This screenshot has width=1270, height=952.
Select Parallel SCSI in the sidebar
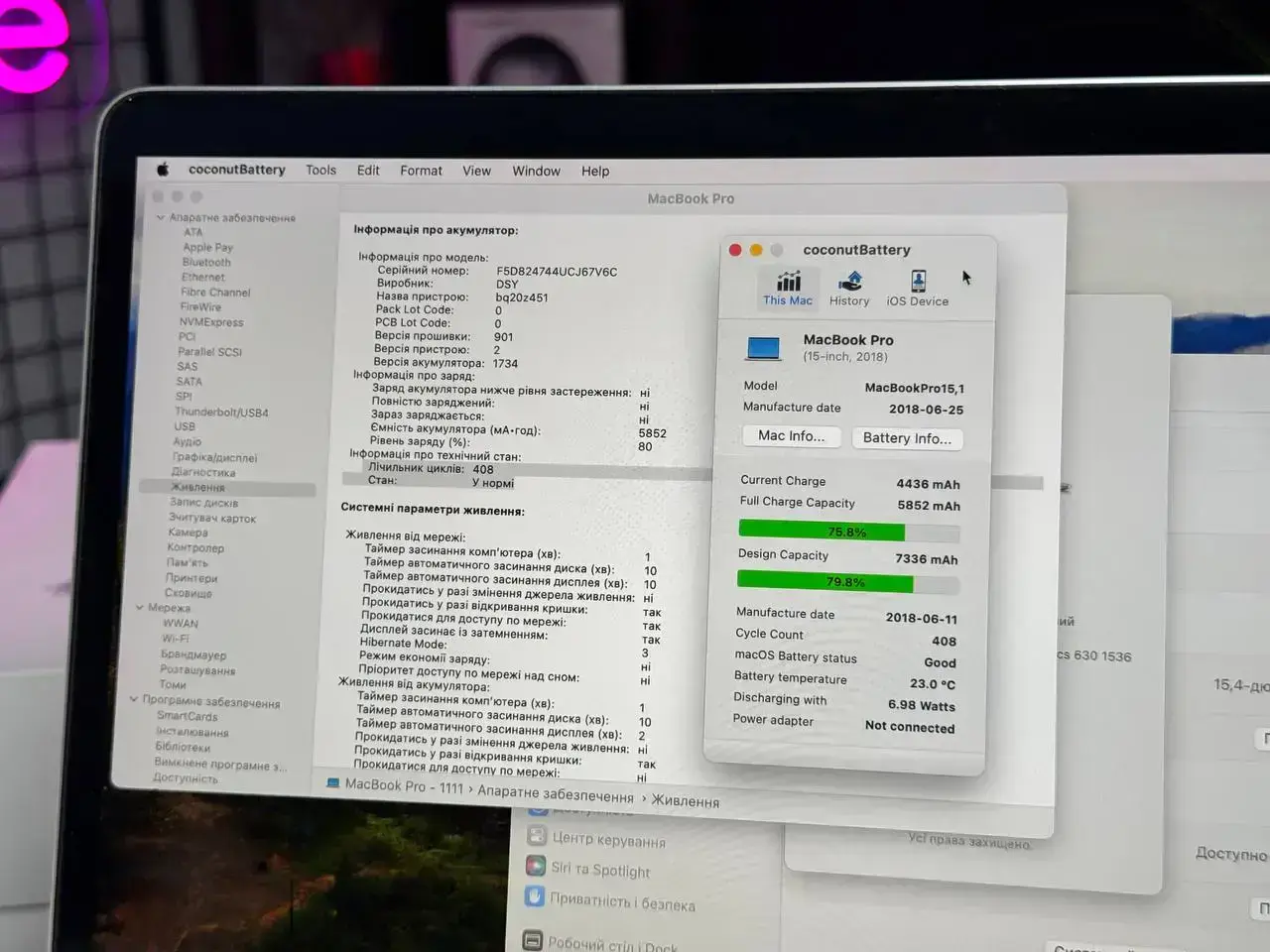pyautogui.click(x=209, y=351)
